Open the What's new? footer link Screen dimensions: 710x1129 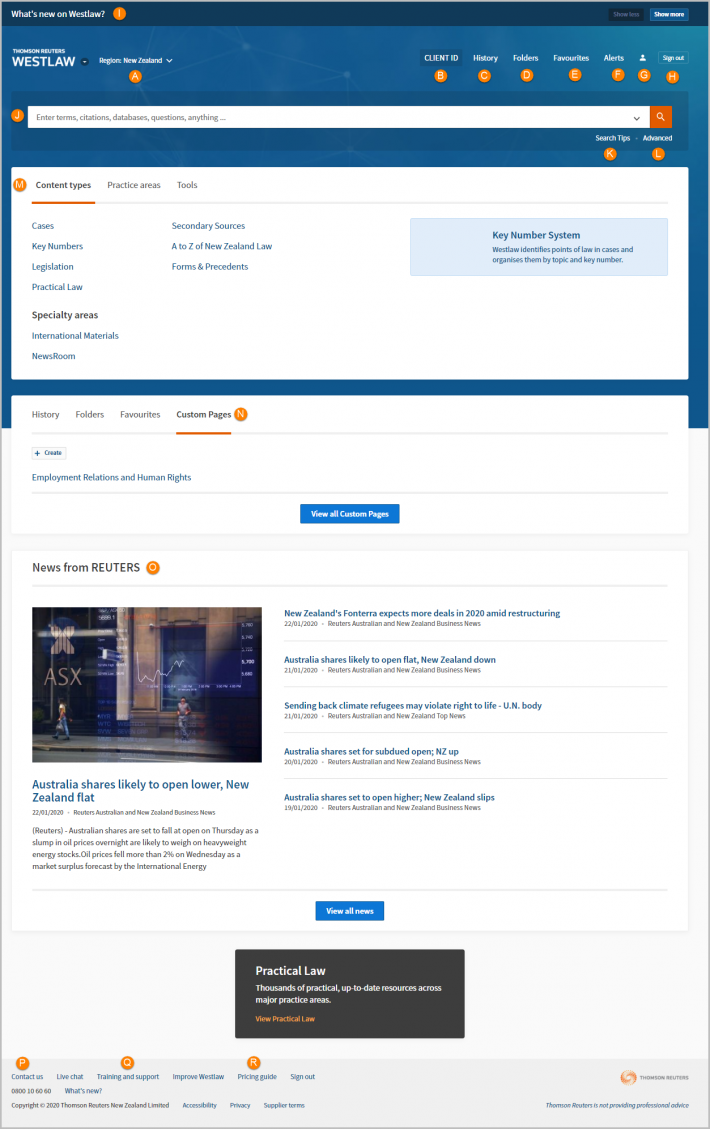click(x=84, y=1091)
